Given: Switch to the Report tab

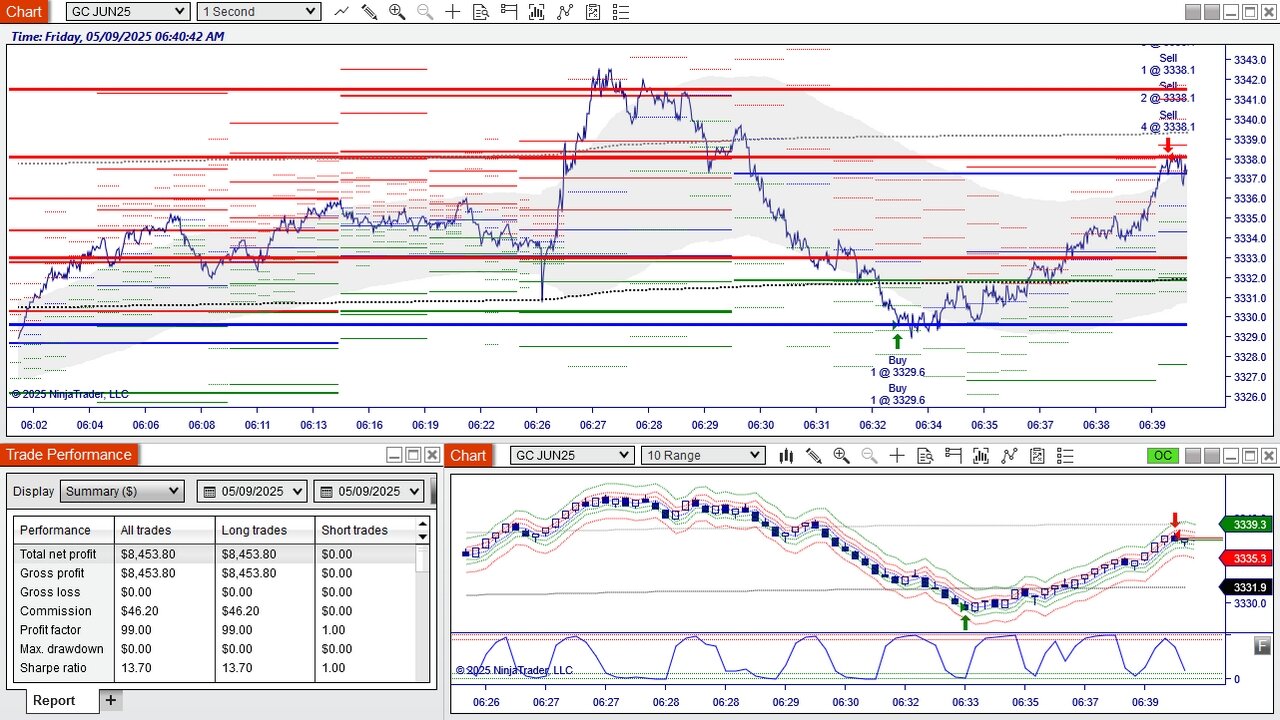Looking at the screenshot, I should tap(54, 700).
